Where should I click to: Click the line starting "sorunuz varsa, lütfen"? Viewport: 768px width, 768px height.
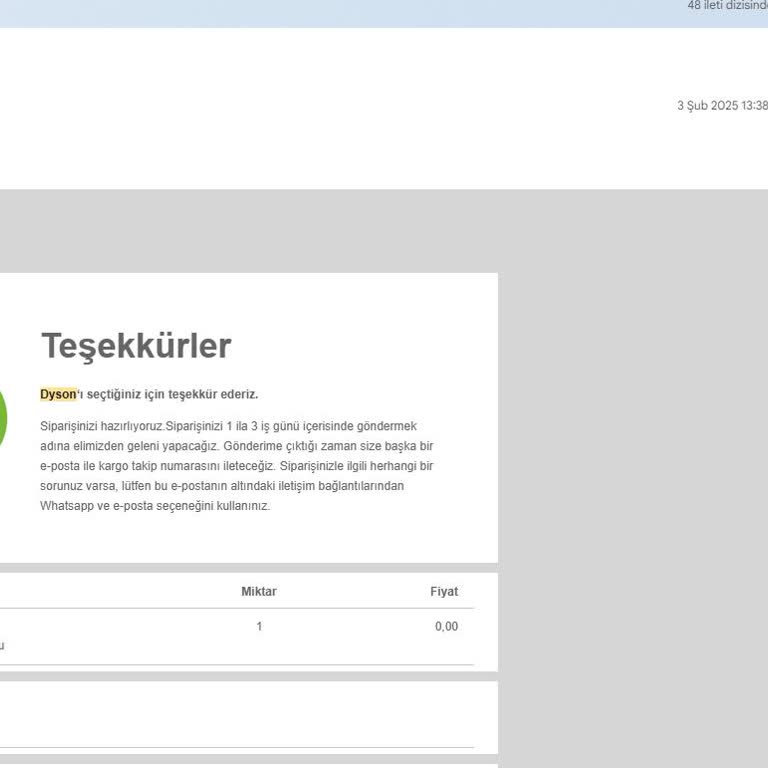click(x=222, y=486)
